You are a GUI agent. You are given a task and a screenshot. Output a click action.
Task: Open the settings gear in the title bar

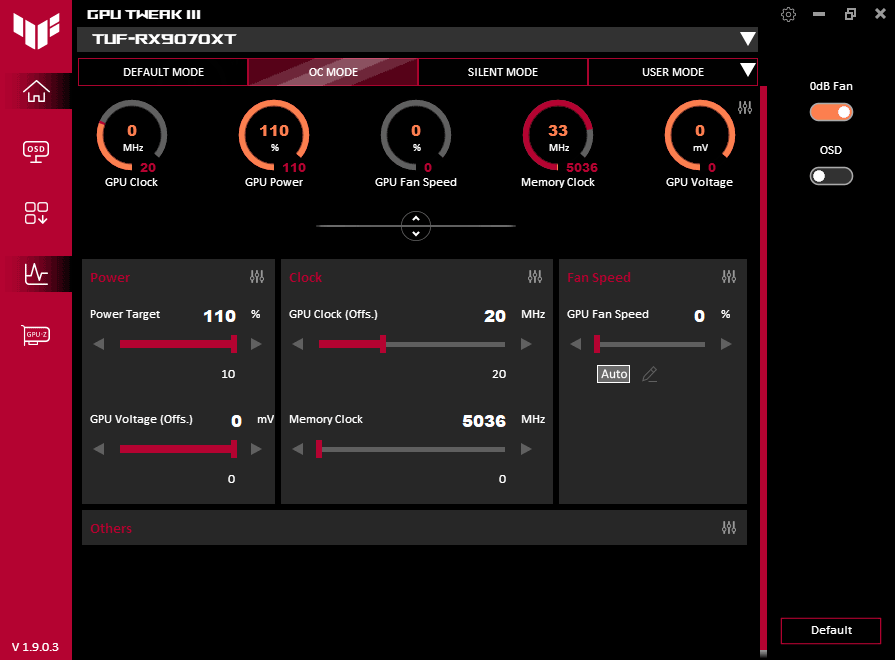coord(788,14)
